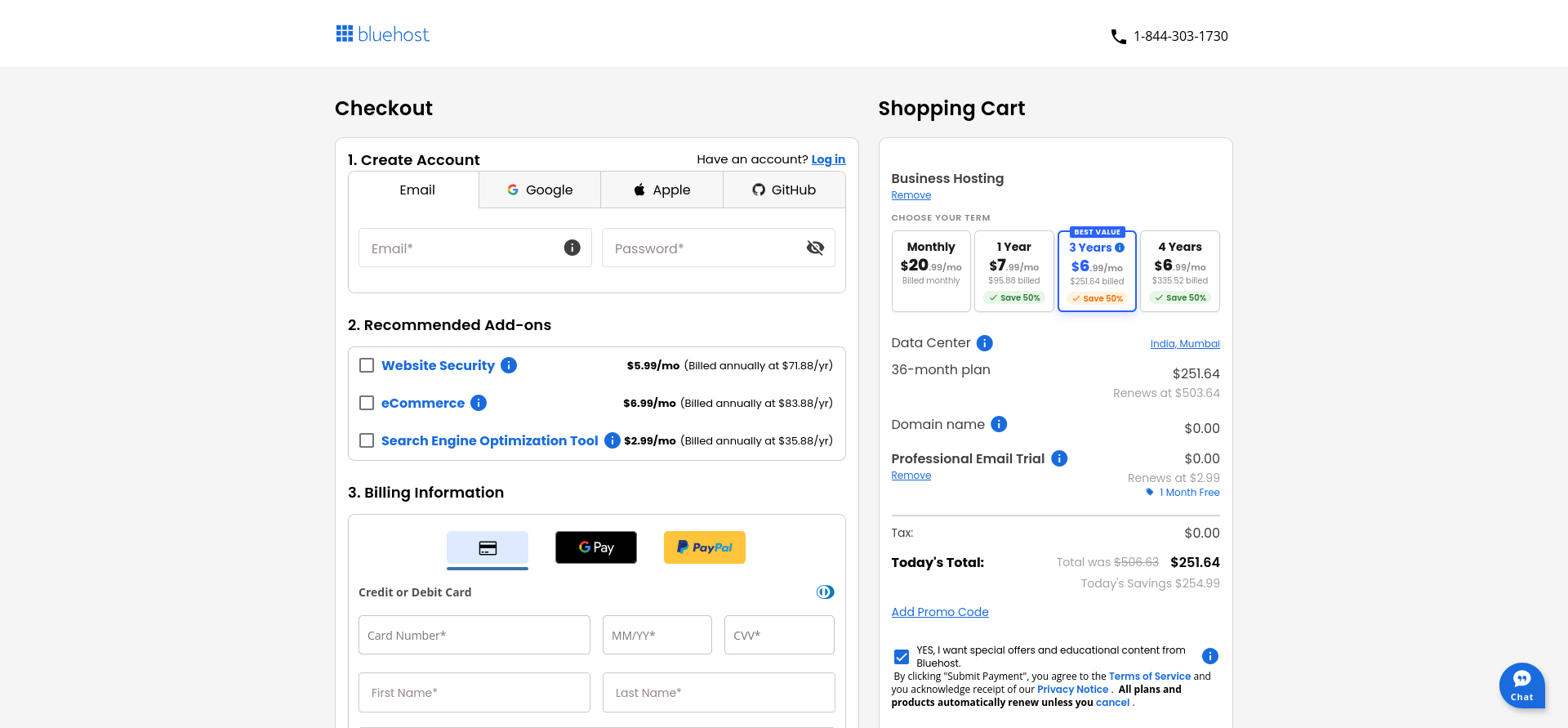This screenshot has height=728, width=1568.
Task: Click the CVV* field
Action: [x=779, y=635]
